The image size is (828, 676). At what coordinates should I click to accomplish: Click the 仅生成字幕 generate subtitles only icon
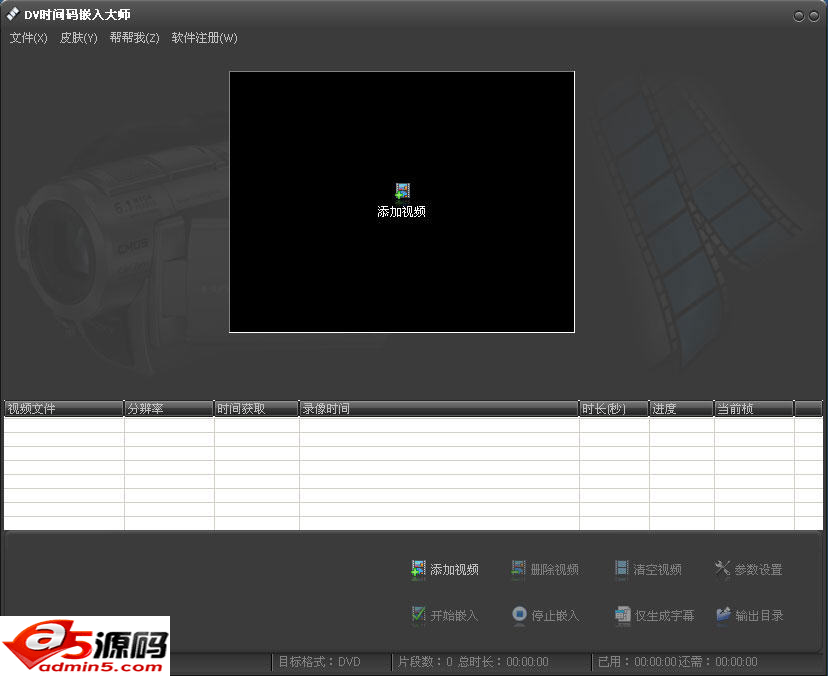pyautogui.click(x=621, y=615)
